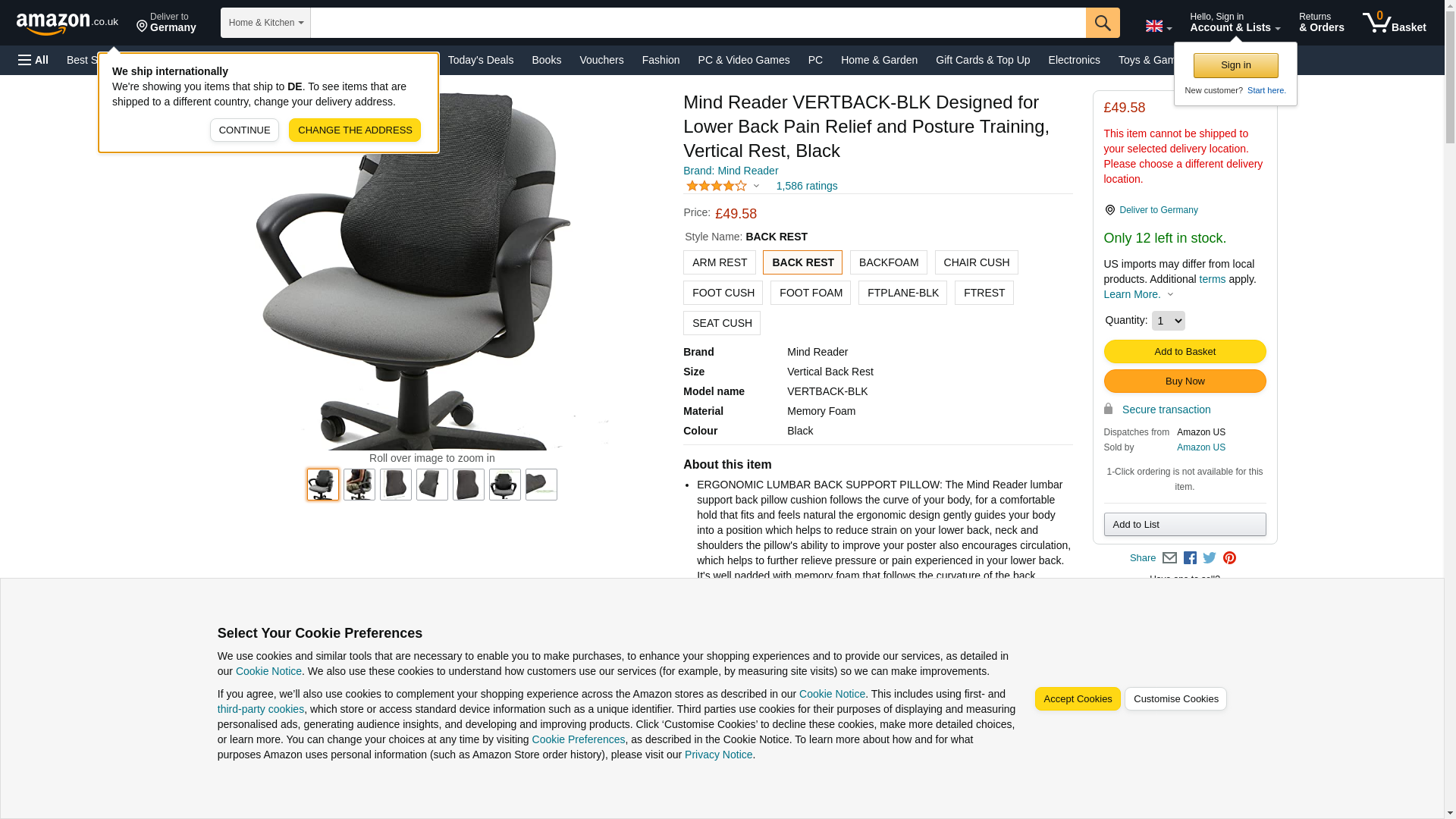Open the Quantity dropdown
1456x819 pixels.
click(1168, 321)
